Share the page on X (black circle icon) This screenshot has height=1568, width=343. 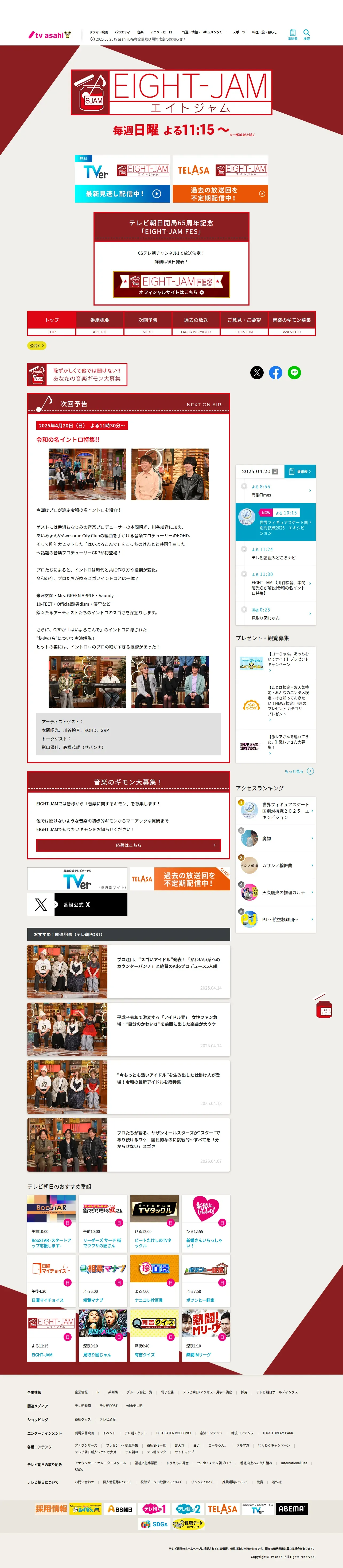click(x=257, y=373)
